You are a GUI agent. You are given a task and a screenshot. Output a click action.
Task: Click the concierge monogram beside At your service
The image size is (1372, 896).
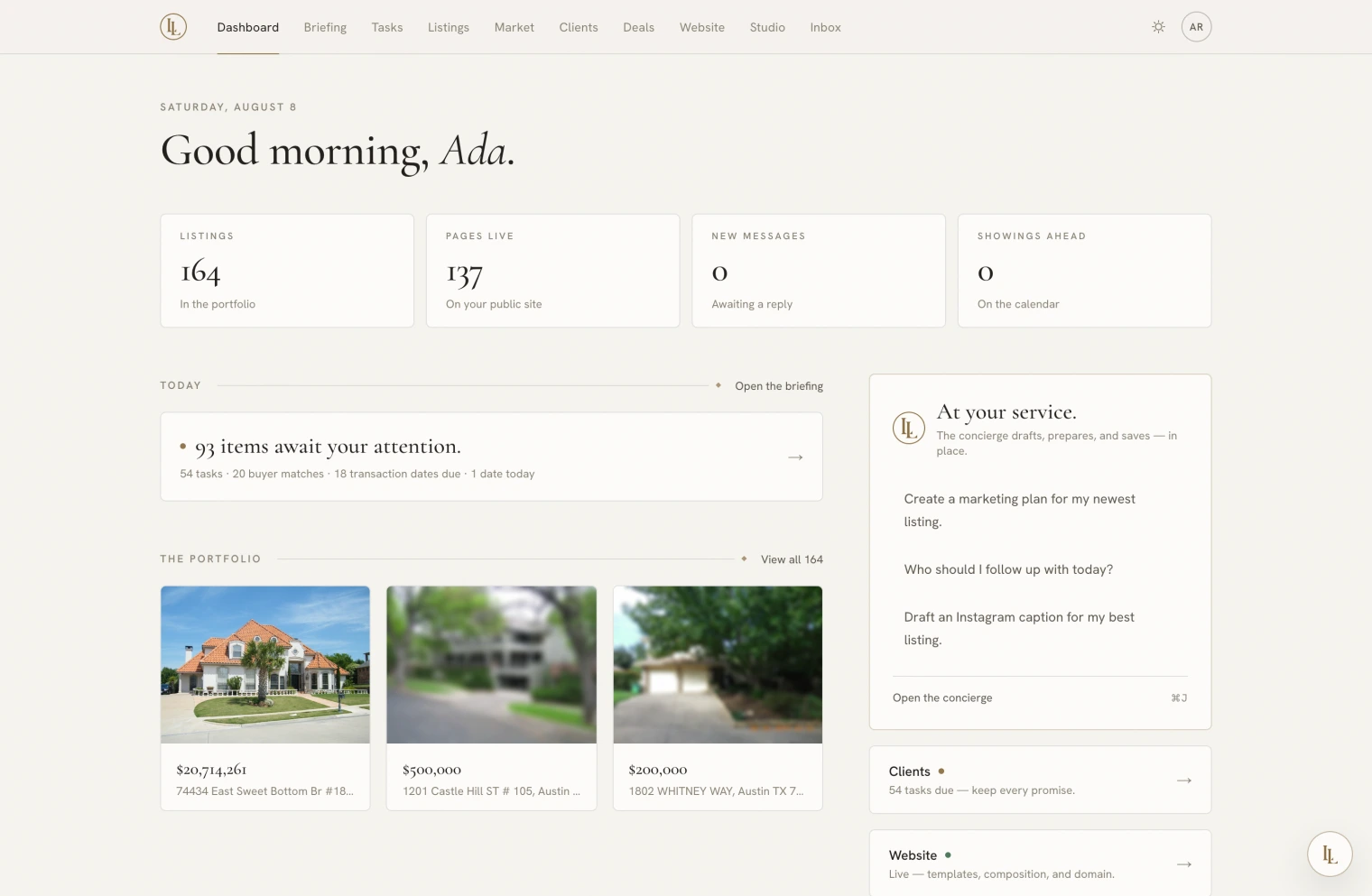point(909,428)
